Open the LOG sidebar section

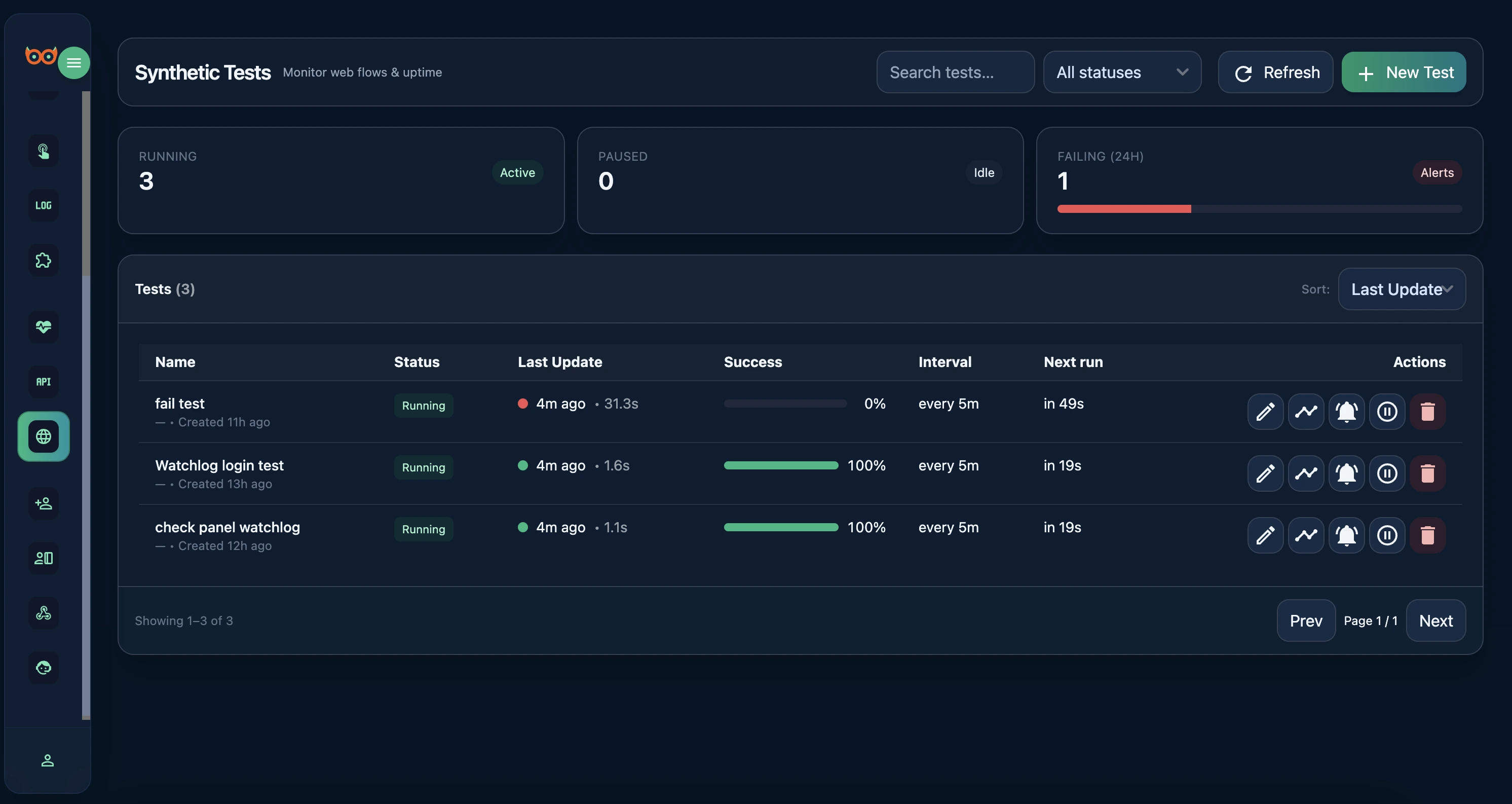pyautogui.click(x=44, y=205)
